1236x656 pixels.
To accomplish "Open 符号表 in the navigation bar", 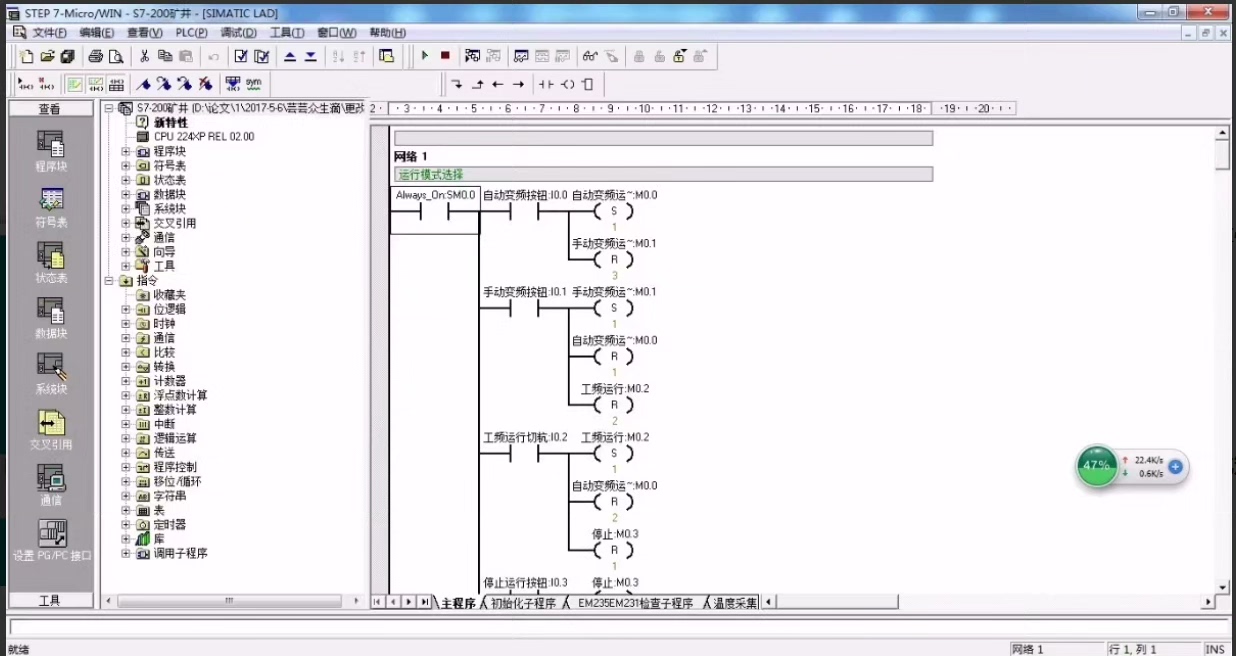I will tap(50, 207).
